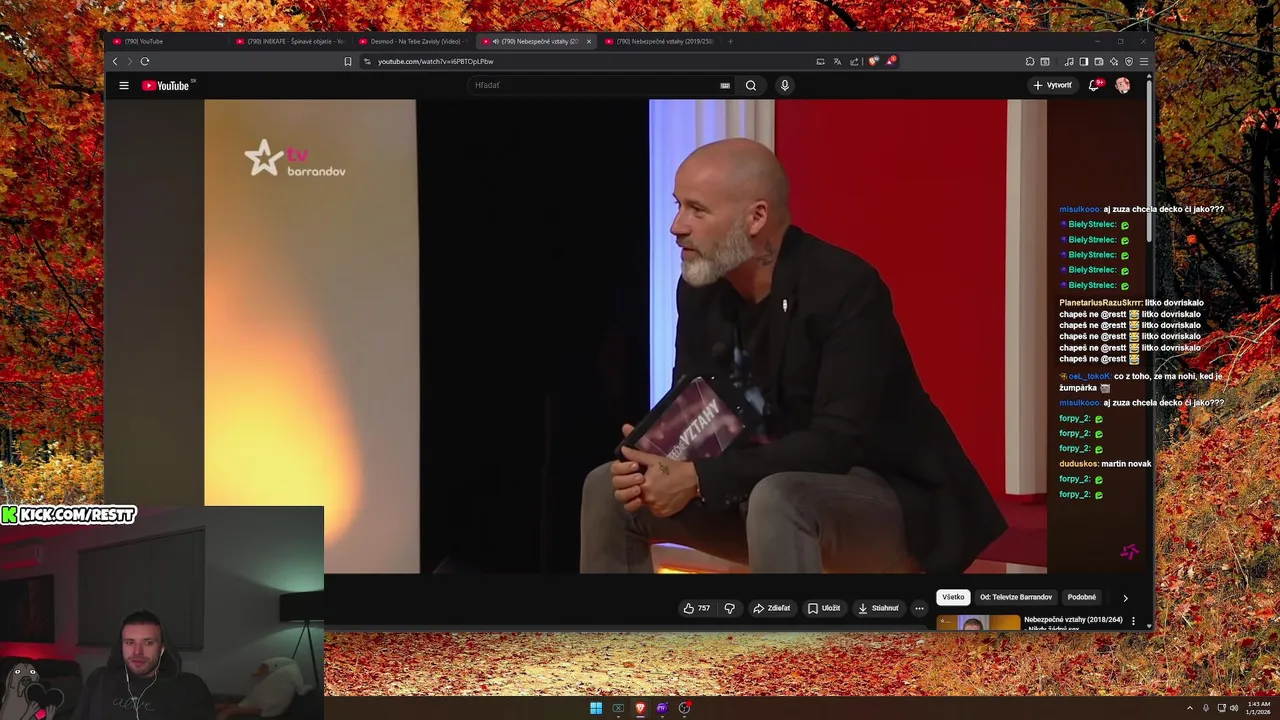The width and height of the screenshot is (1280, 720).
Task: Open the purple app on the taskbar
Action: coord(662,708)
